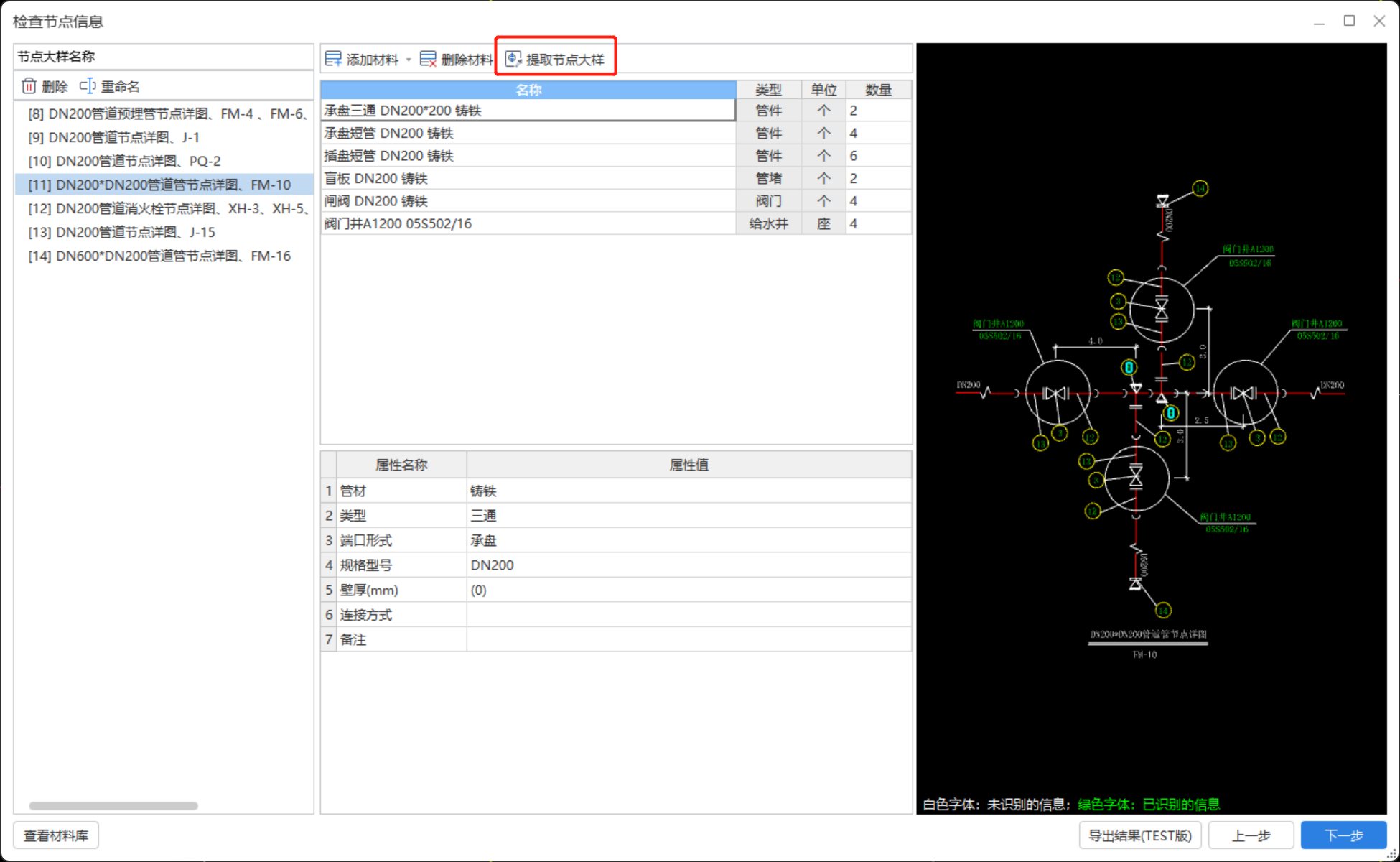The image size is (1400, 862).
Task: Click 类型 property value 三通
Action: coord(689,516)
